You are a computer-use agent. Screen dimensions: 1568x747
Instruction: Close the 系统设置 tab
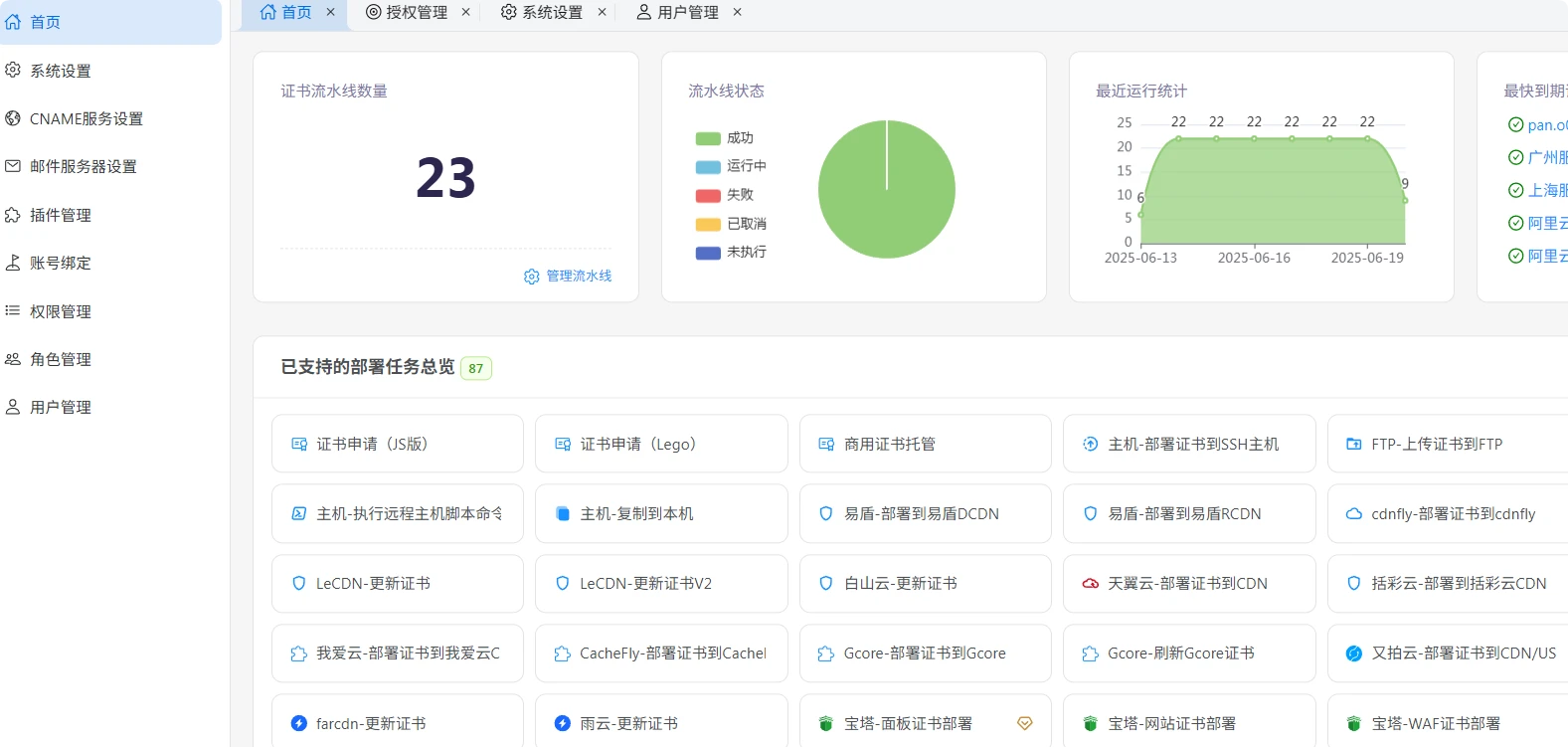tap(602, 12)
